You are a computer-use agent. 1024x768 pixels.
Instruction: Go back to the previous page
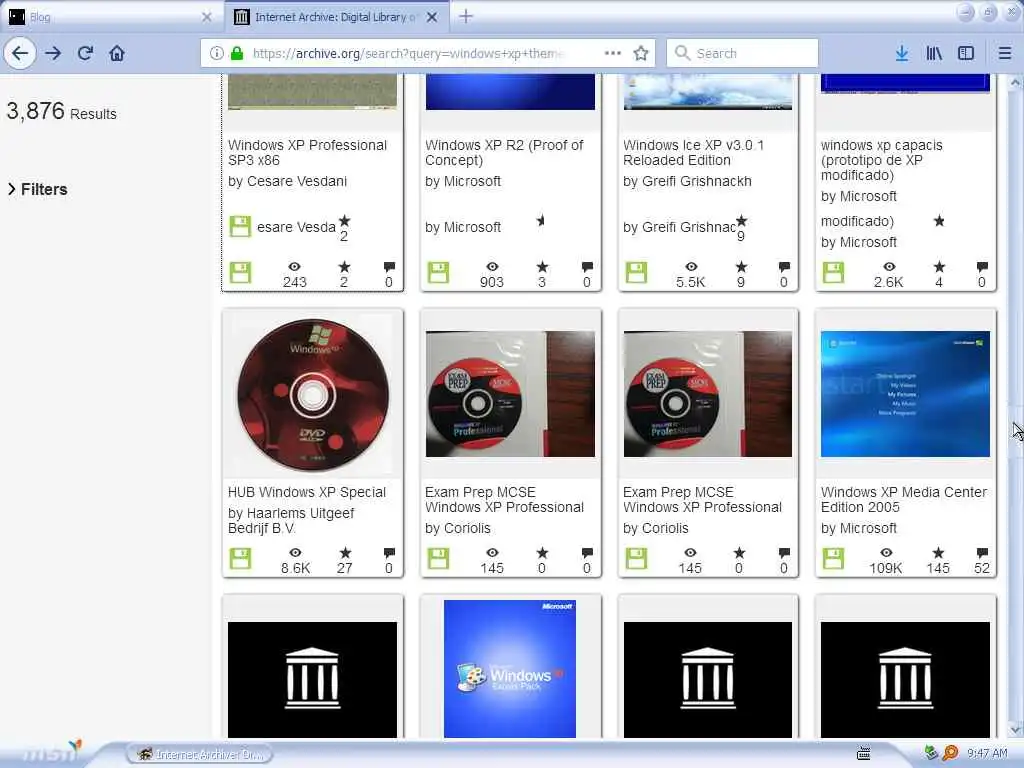20,53
